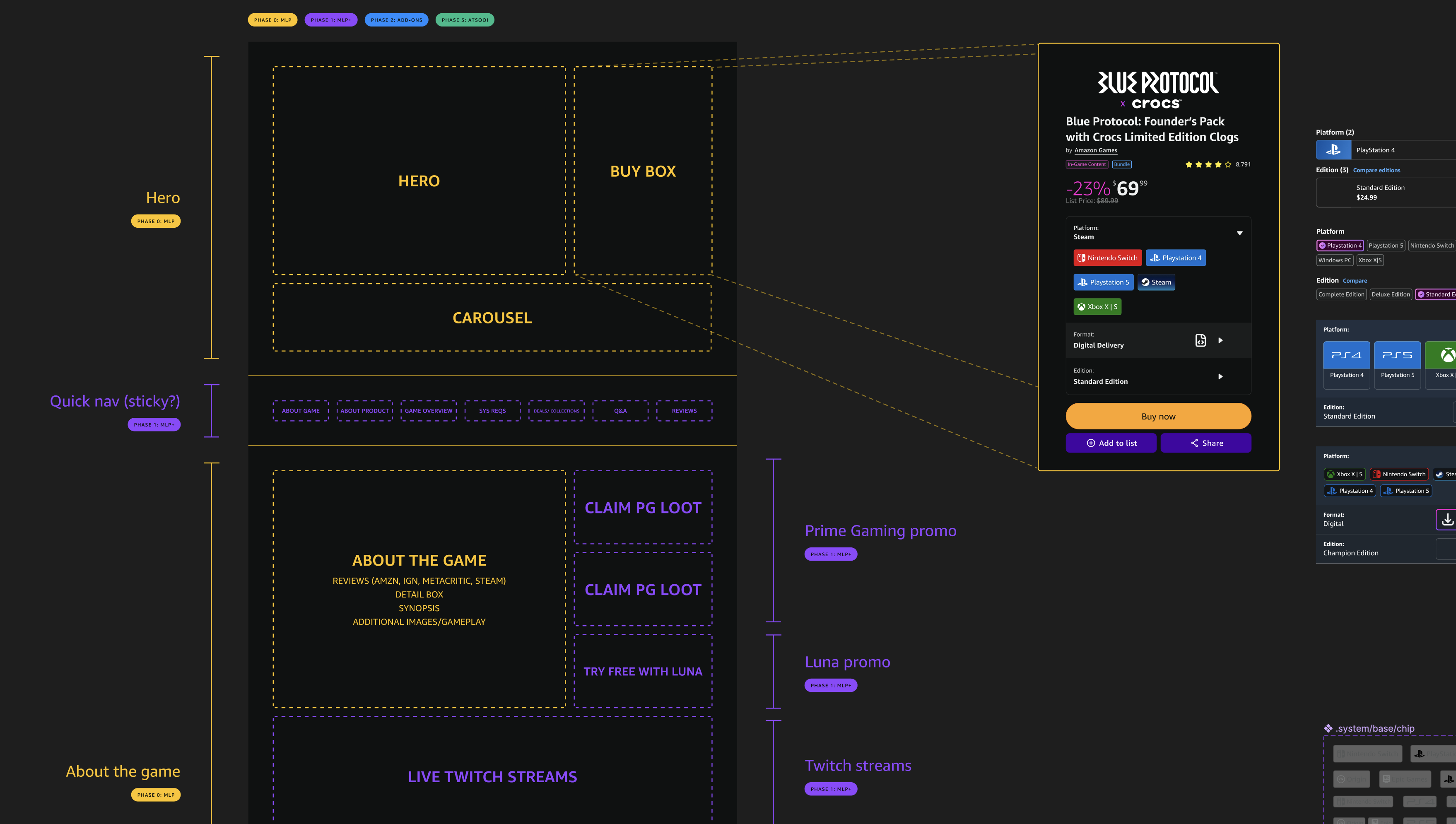Image resolution: width=1456 pixels, height=824 pixels.
Task: Click the 4-star rating row
Action: tap(1208, 165)
